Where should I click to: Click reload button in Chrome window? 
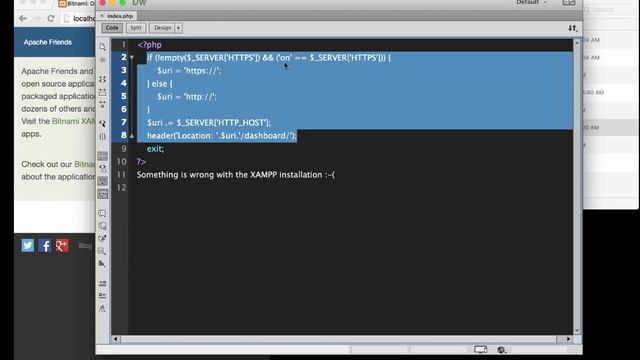click(x=51, y=18)
